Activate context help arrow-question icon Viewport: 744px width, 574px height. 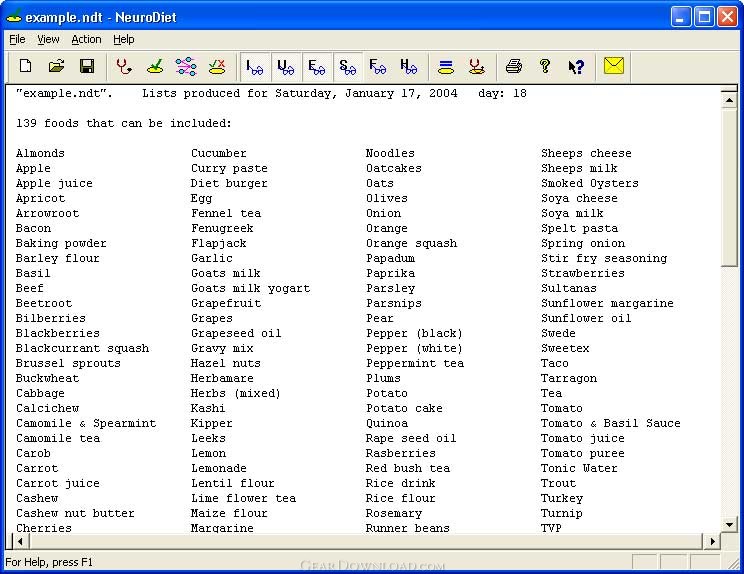point(576,66)
